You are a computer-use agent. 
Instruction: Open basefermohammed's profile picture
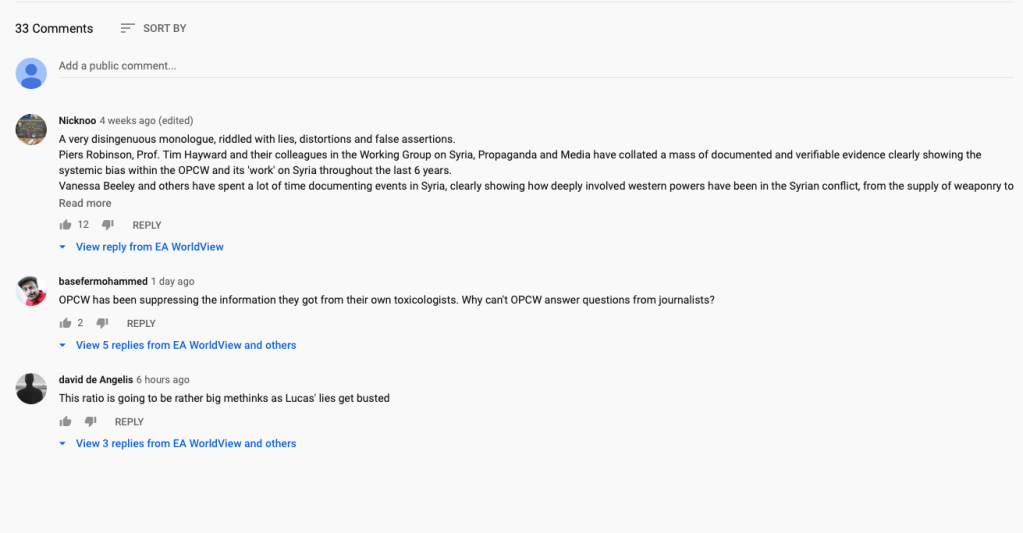pos(31,290)
